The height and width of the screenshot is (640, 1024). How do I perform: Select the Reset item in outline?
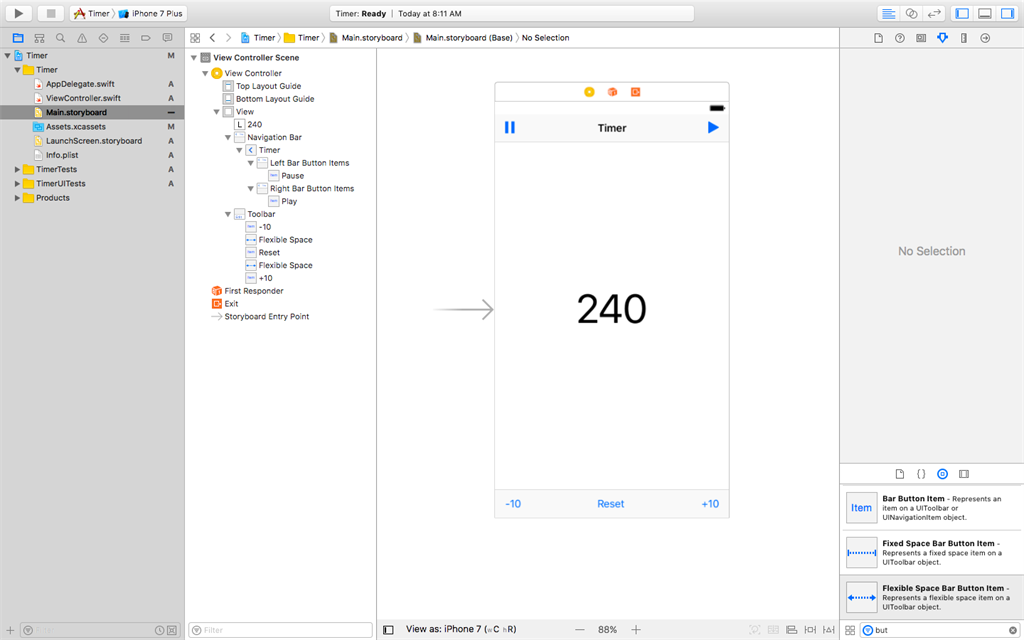pyautogui.click(x=269, y=253)
